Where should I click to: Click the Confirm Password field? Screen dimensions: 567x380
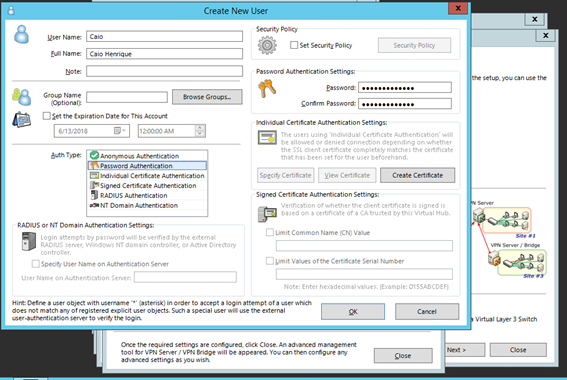click(x=405, y=104)
